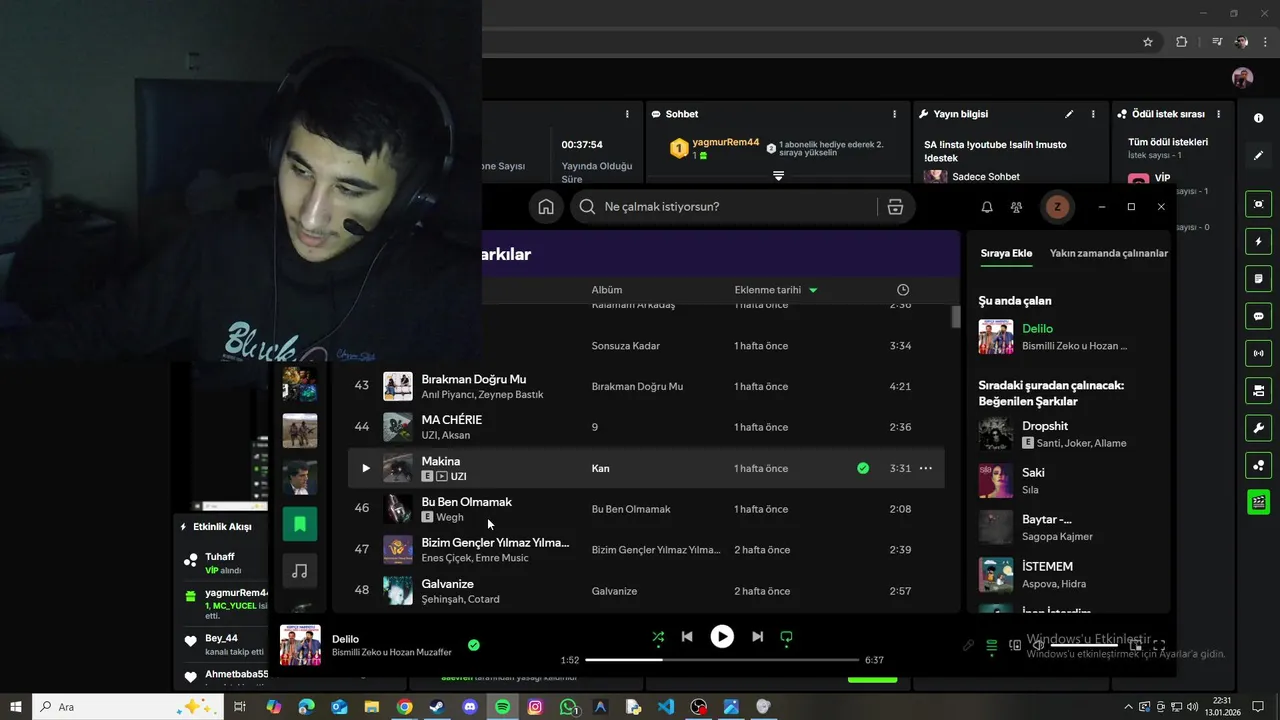Open Liked Songs green bookmark in sidebar
The width and height of the screenshot is (1280, 720).
[299, 523]
